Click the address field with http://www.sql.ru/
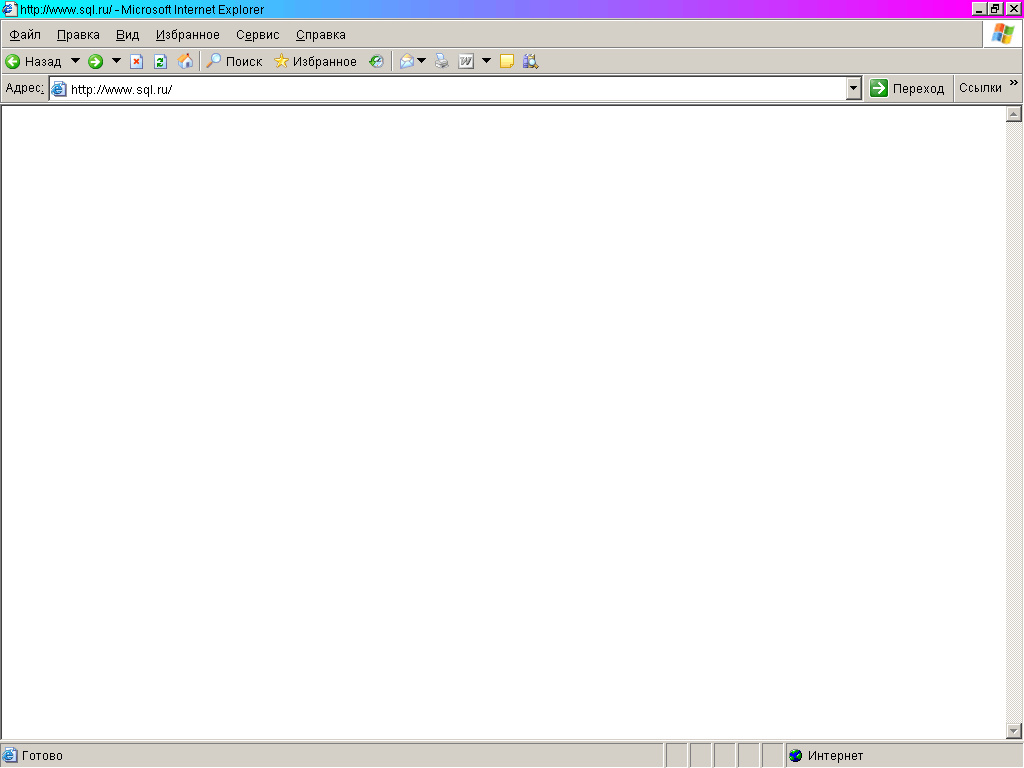 tap(450, 88)
